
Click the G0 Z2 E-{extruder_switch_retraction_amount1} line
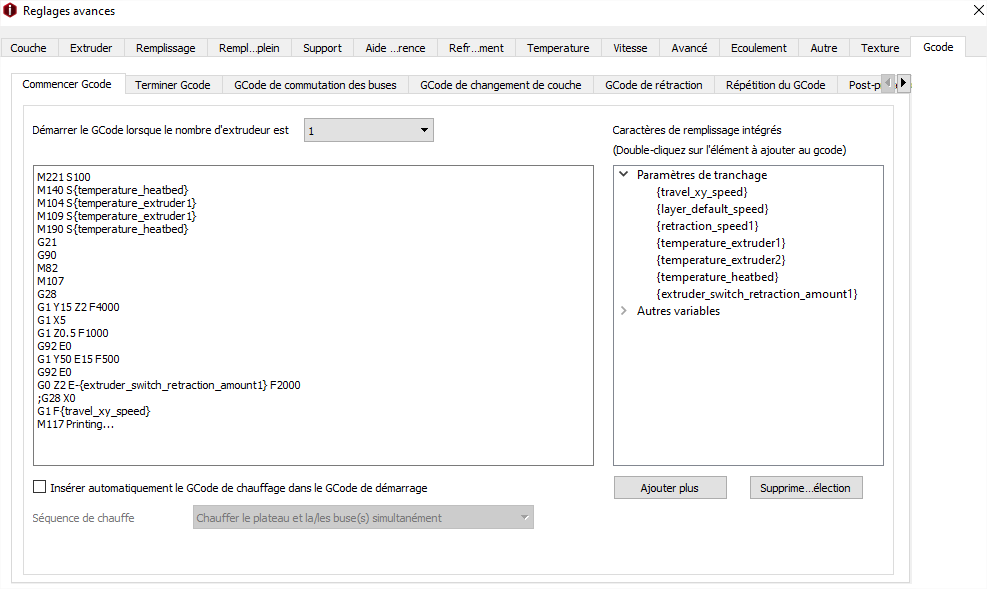click(x=169, y=385)
